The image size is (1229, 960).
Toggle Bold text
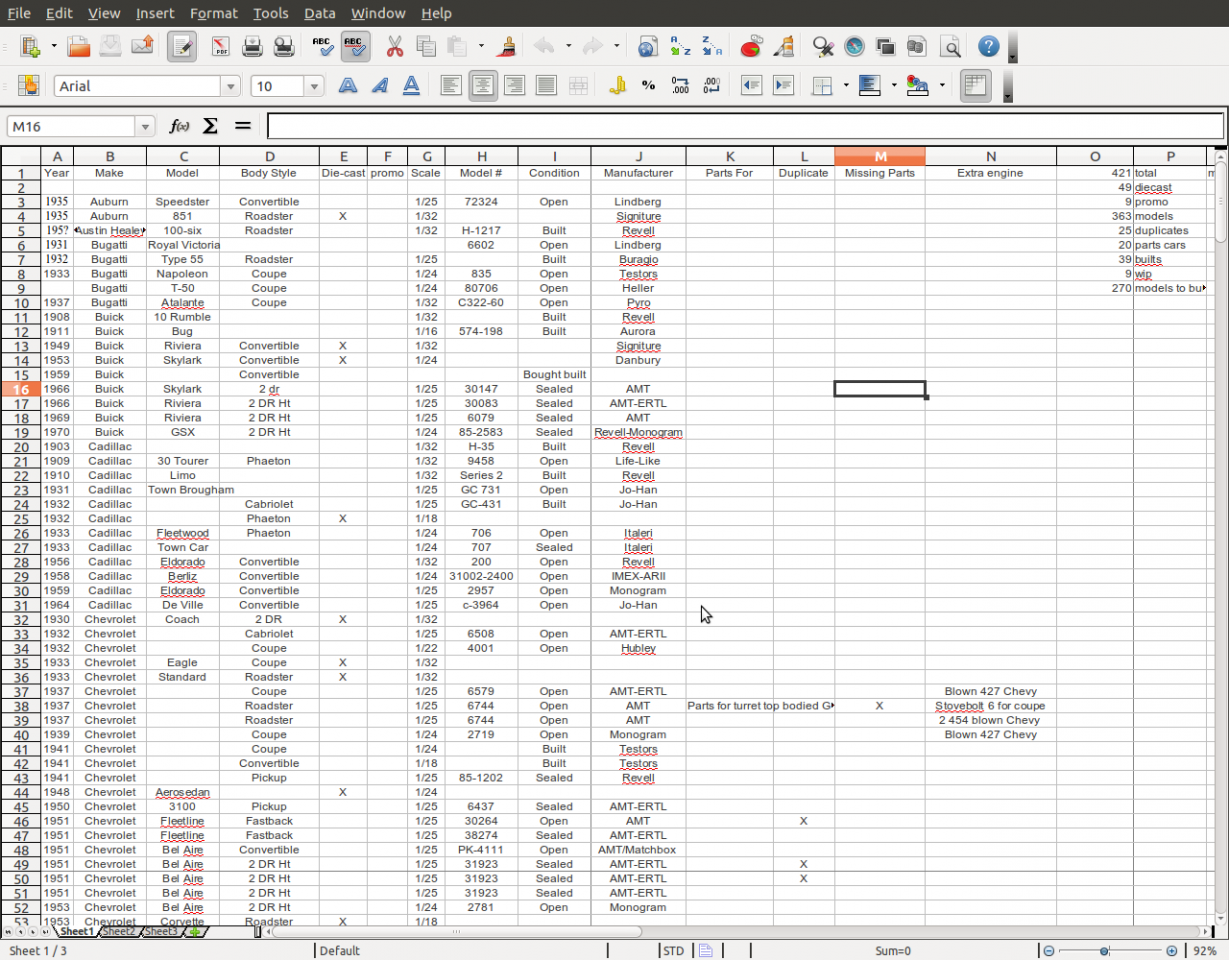tap(348, 86)
